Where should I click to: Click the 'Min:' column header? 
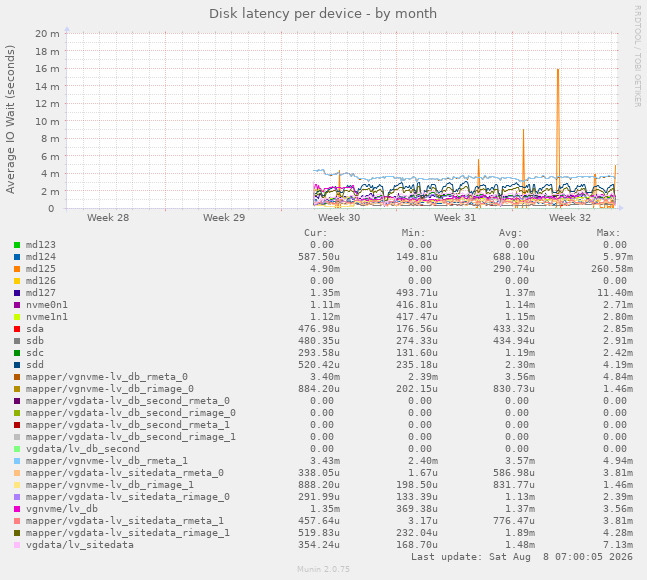pyautogui.click(x=413, y=233)
